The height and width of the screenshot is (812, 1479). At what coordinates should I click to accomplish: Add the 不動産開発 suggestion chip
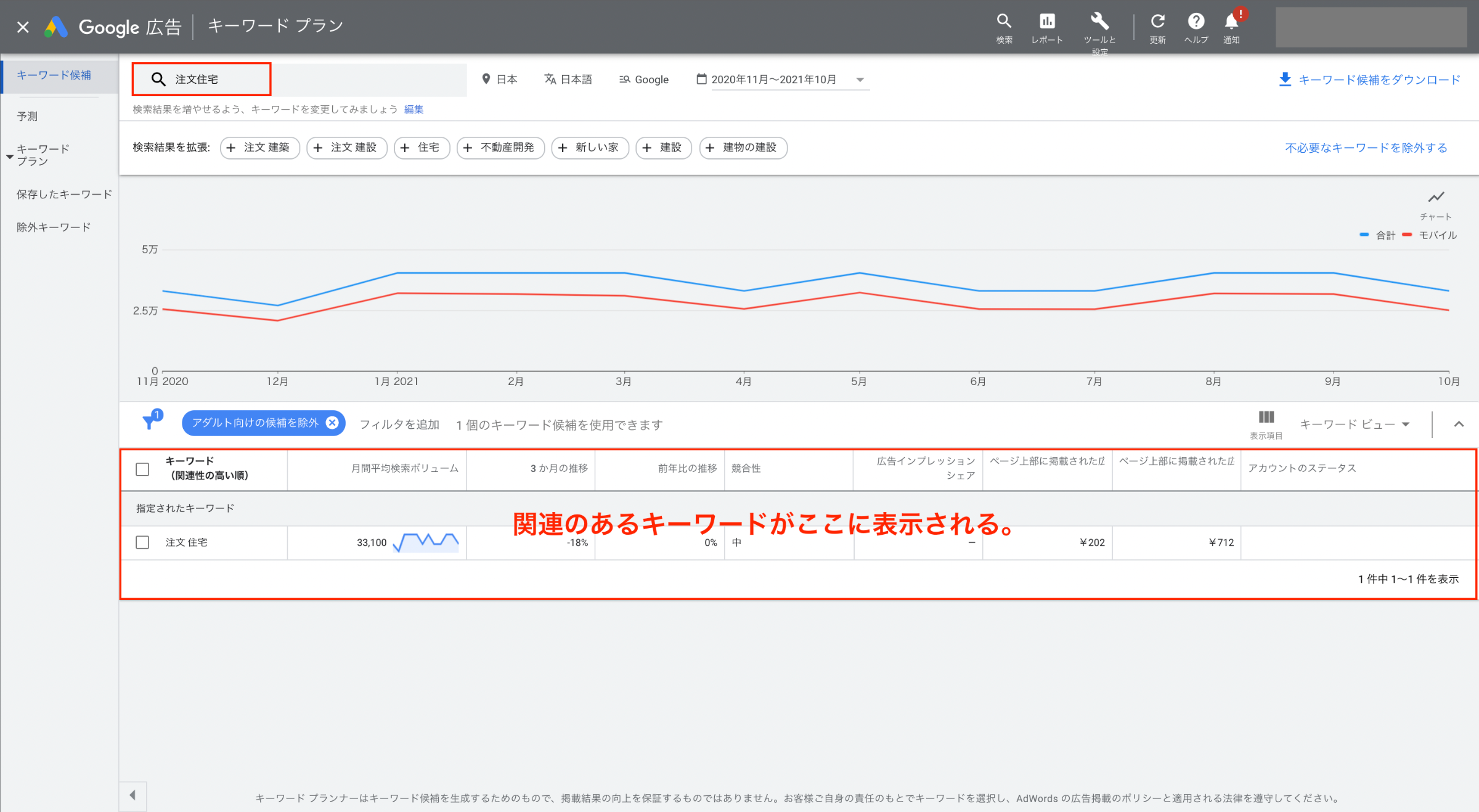tap(500, 147)
